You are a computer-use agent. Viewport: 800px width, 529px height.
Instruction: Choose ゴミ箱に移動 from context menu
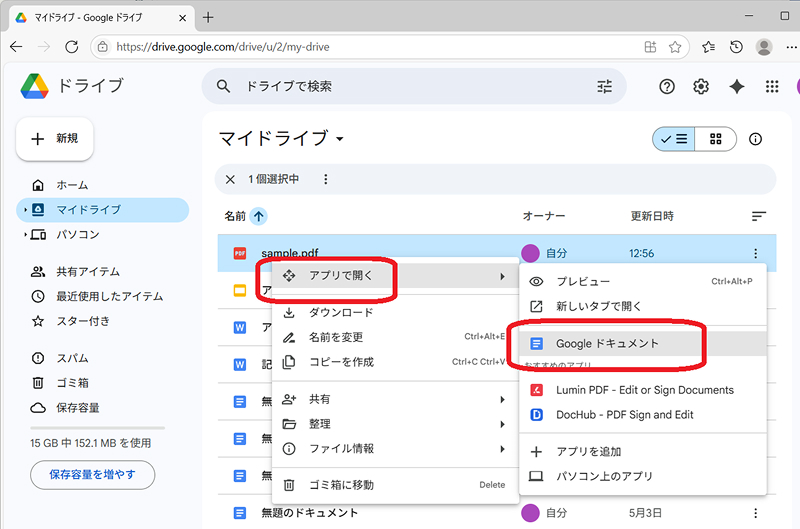tap(395, 485)
